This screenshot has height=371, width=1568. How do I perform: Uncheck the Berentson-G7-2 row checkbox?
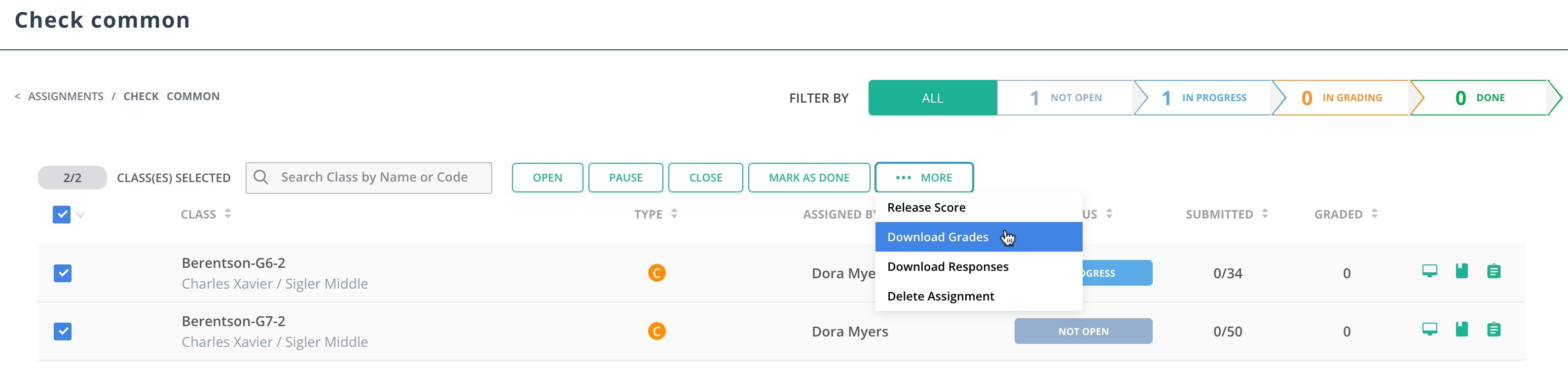tap(62, 332)
